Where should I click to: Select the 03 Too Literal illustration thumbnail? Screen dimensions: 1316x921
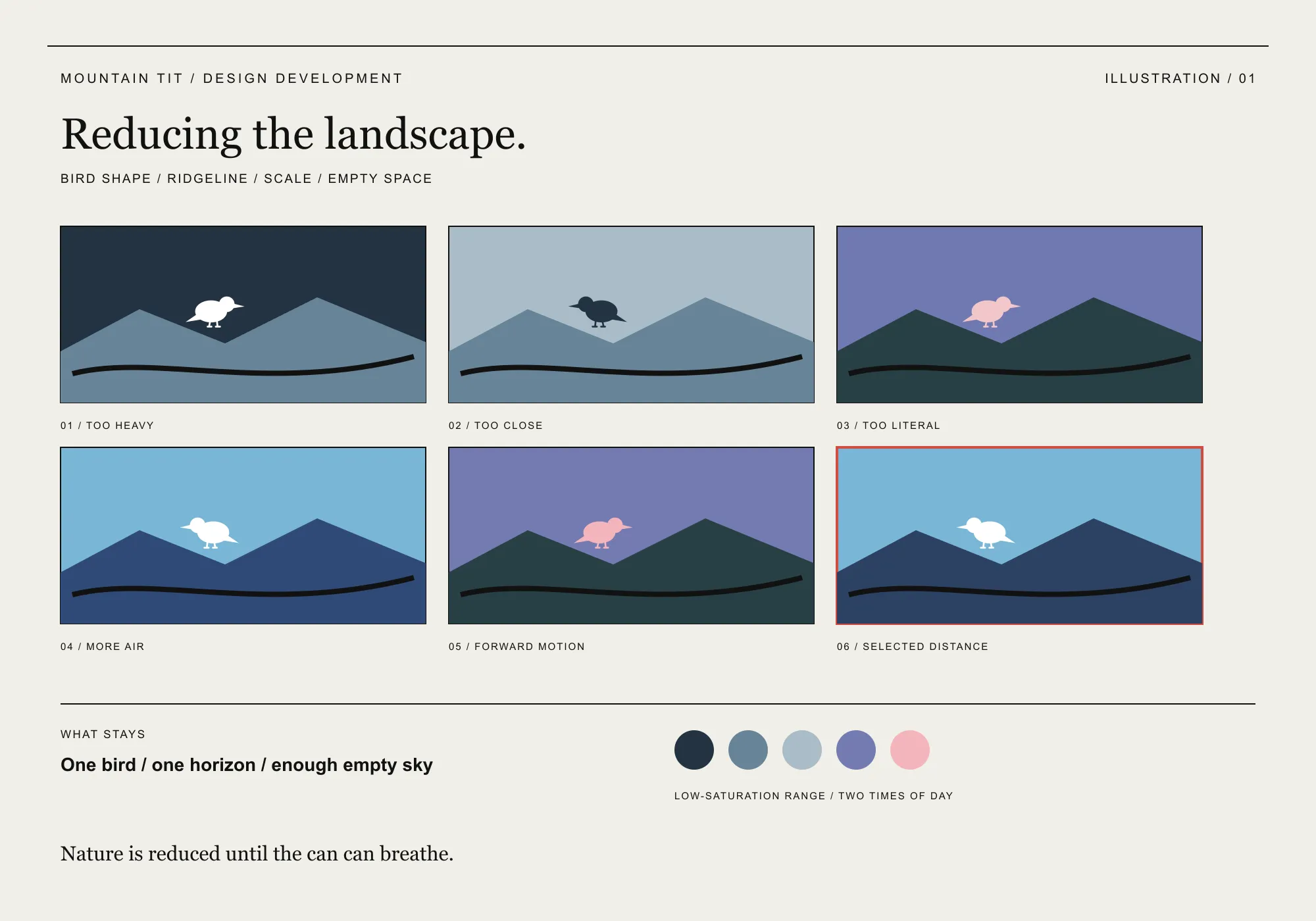point(1019,314)
